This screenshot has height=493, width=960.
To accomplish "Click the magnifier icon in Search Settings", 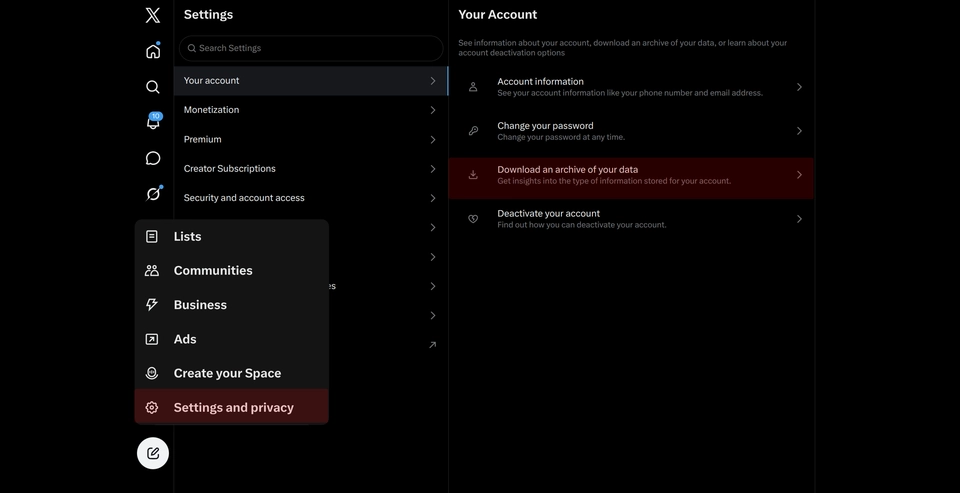I will (x=192, y=48).
